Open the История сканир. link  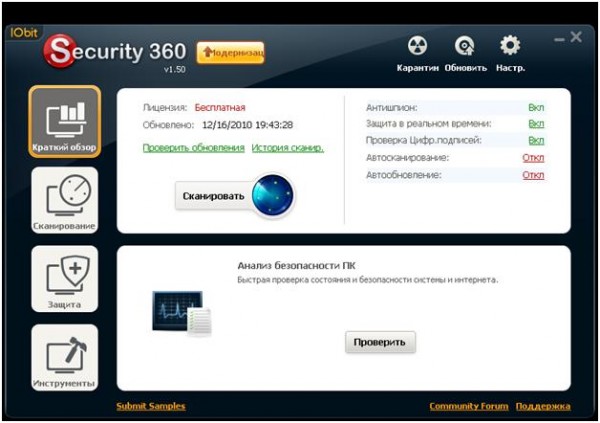(288, 148)
